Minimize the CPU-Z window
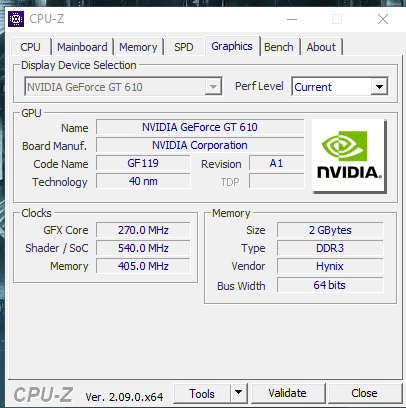The height and width of the screenshot is (408, 406). pos(292,19)
